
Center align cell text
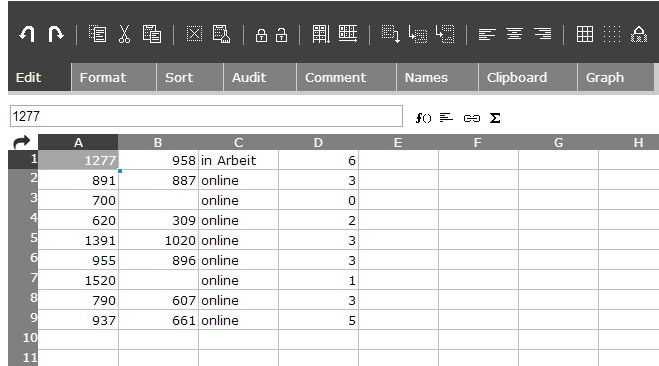pyautogui.click(x=514, y=34)
